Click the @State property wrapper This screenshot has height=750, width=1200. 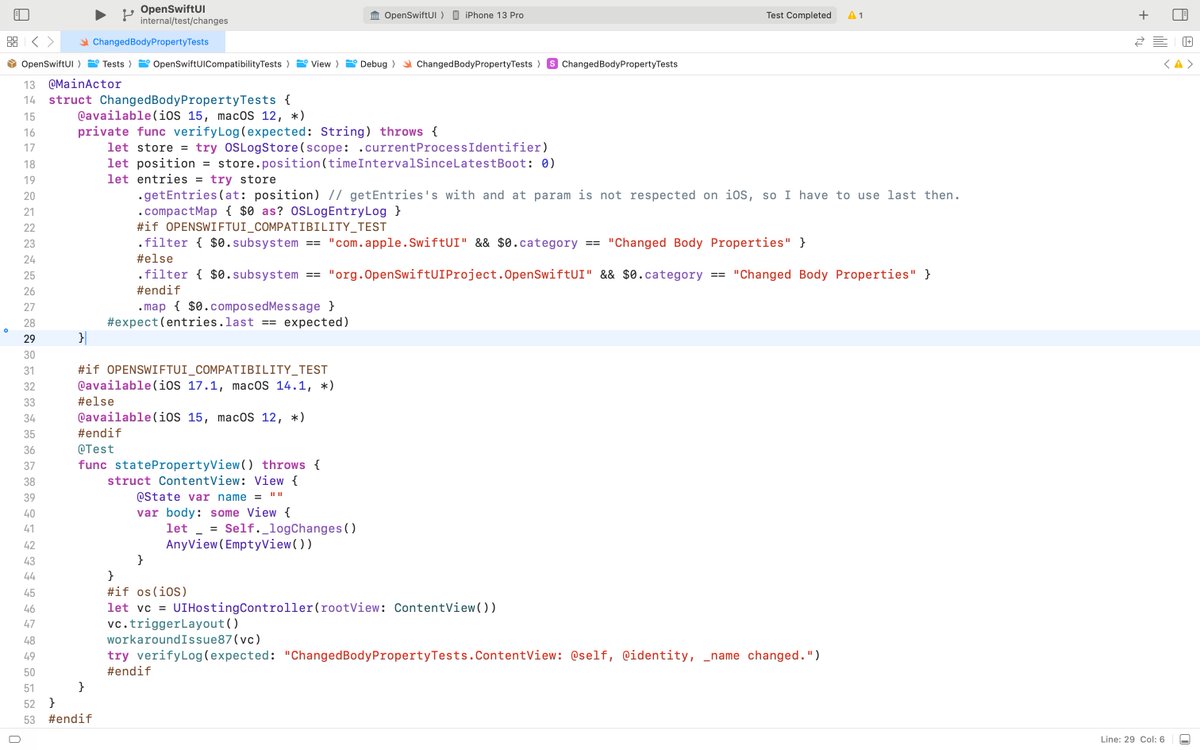pos(159,497)
